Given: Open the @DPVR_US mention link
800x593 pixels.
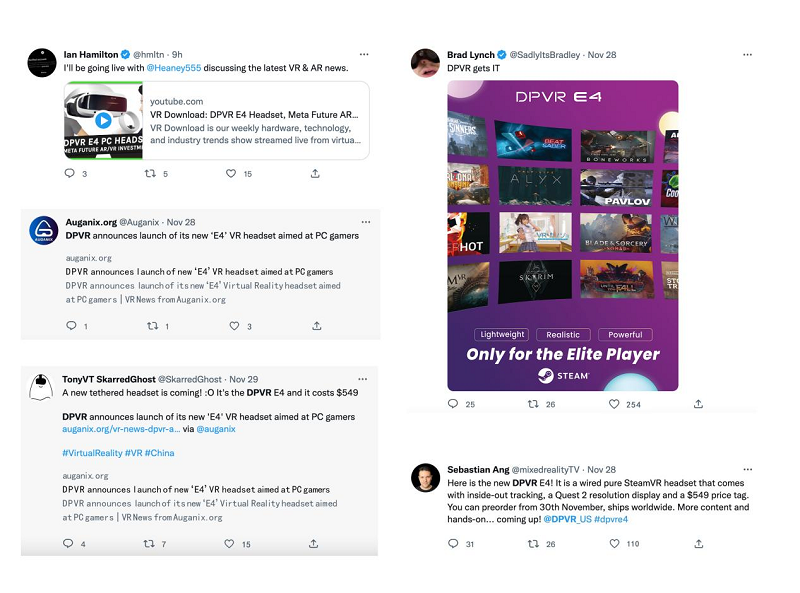Looking at the screenshot, I should click(566, 521).
